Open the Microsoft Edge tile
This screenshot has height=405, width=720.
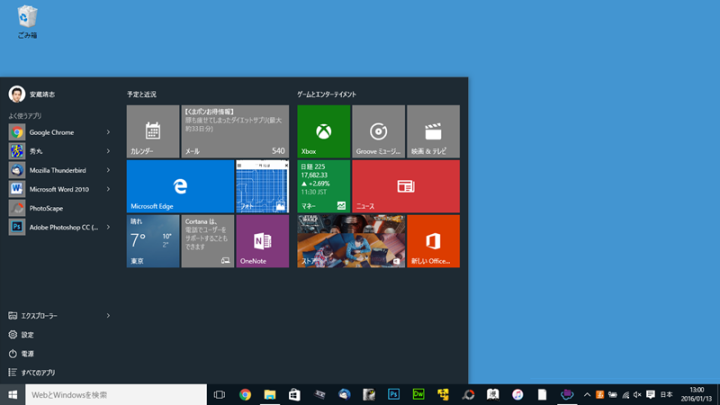click(180, 186)
